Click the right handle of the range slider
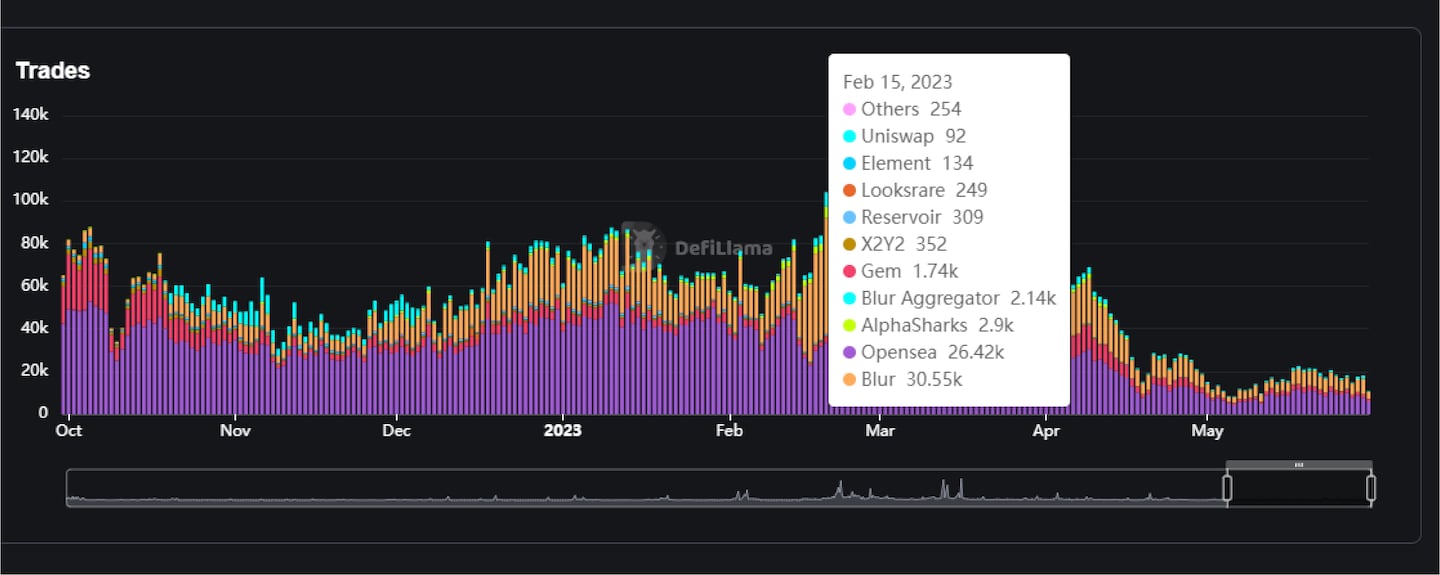 click(1371, 488)
